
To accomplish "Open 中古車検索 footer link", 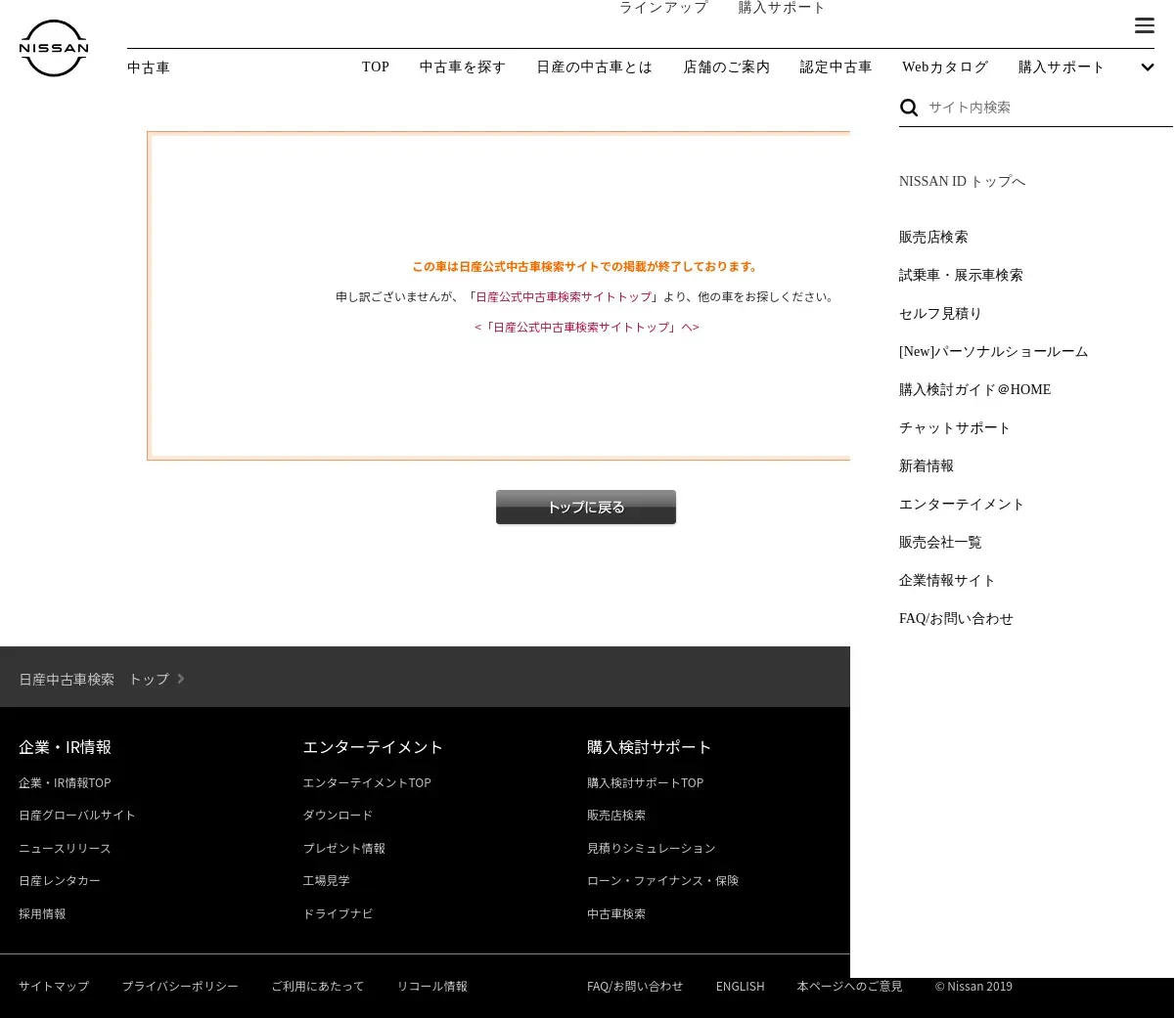I will [616, 914].
